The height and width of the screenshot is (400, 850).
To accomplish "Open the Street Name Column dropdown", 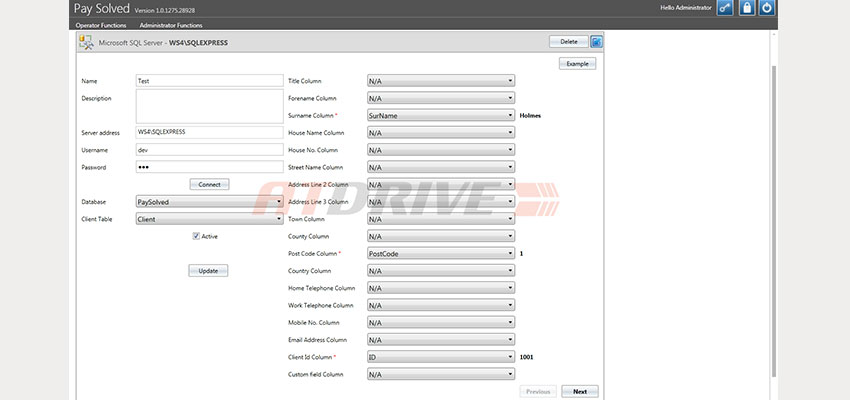I will (441, 167).
